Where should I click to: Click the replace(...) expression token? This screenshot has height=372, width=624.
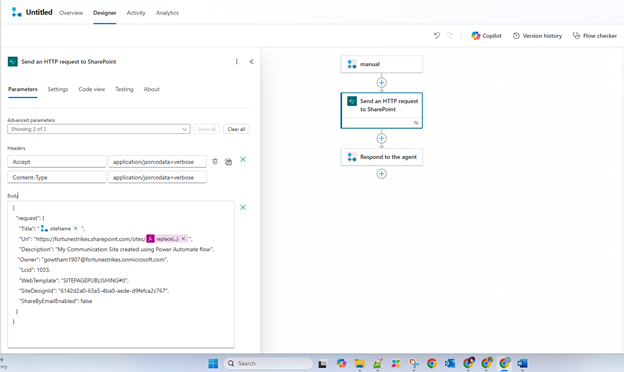pos(167,239)
